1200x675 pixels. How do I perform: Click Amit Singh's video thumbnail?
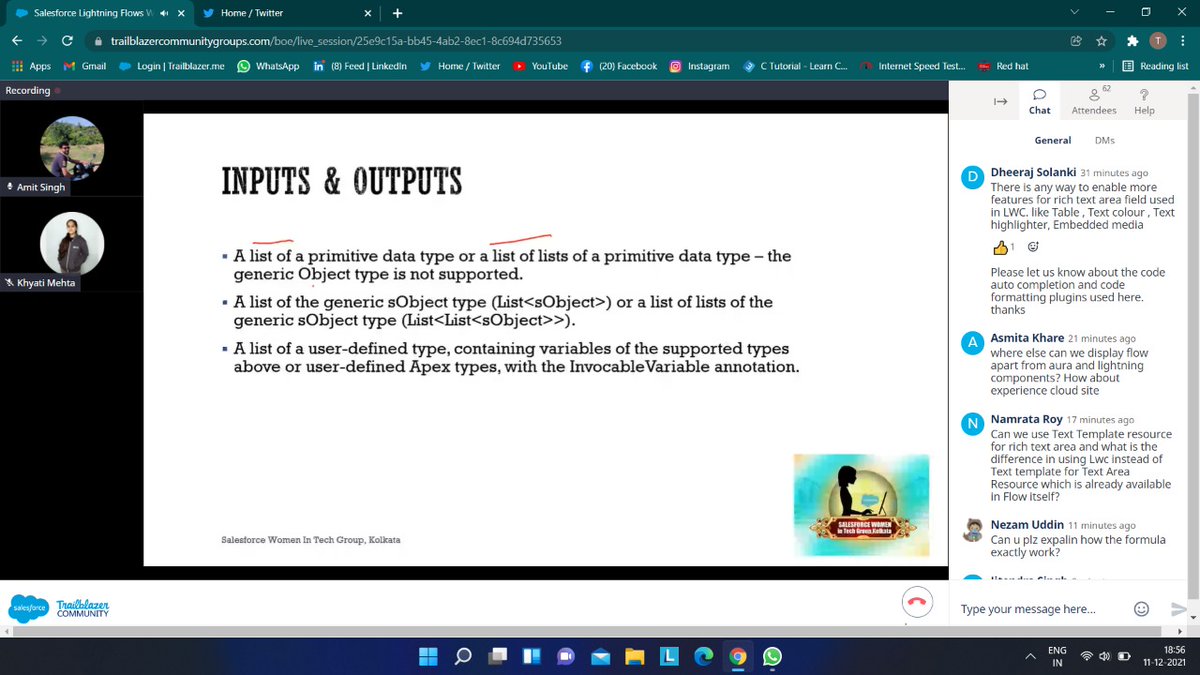tap(72, 148)
